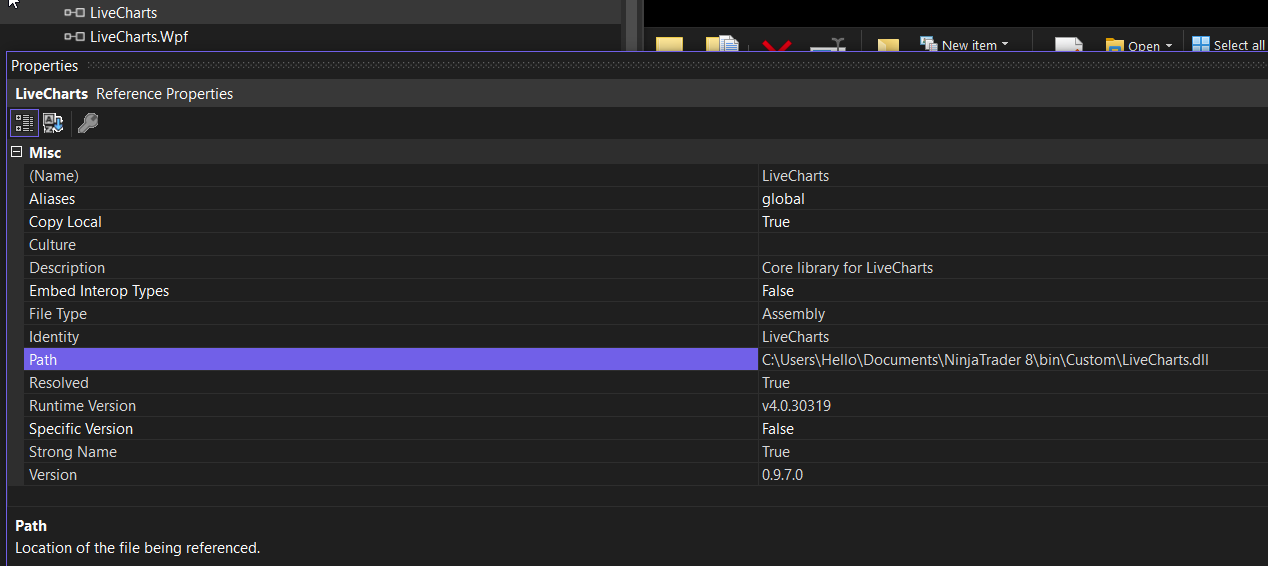1268x566 pixels.
Task: Click the red X delete icon
Action: pos(776,46)
